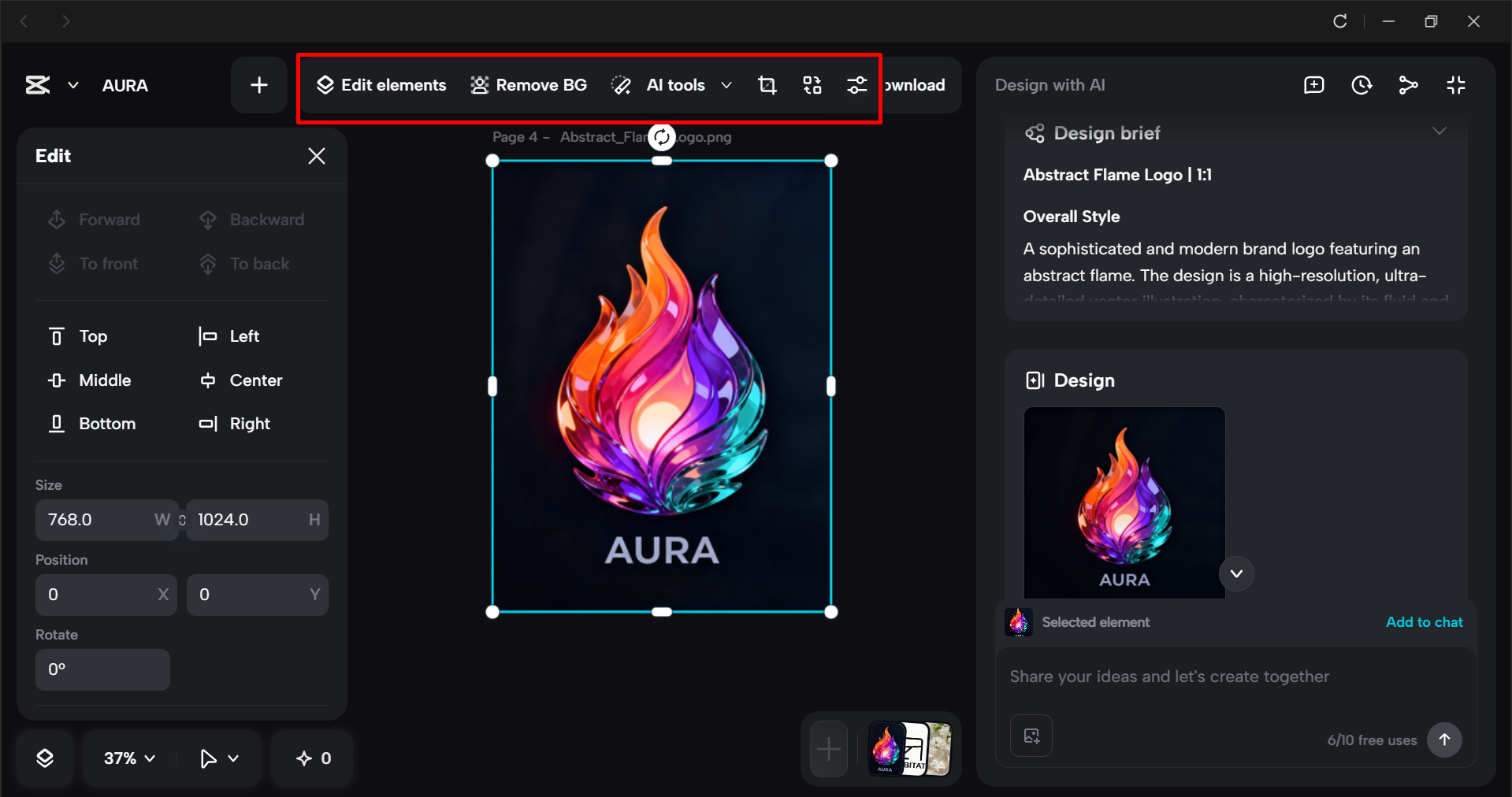Collapse the Design with AI panel
Screen dimensions: 1512x797
[1455, 85]
